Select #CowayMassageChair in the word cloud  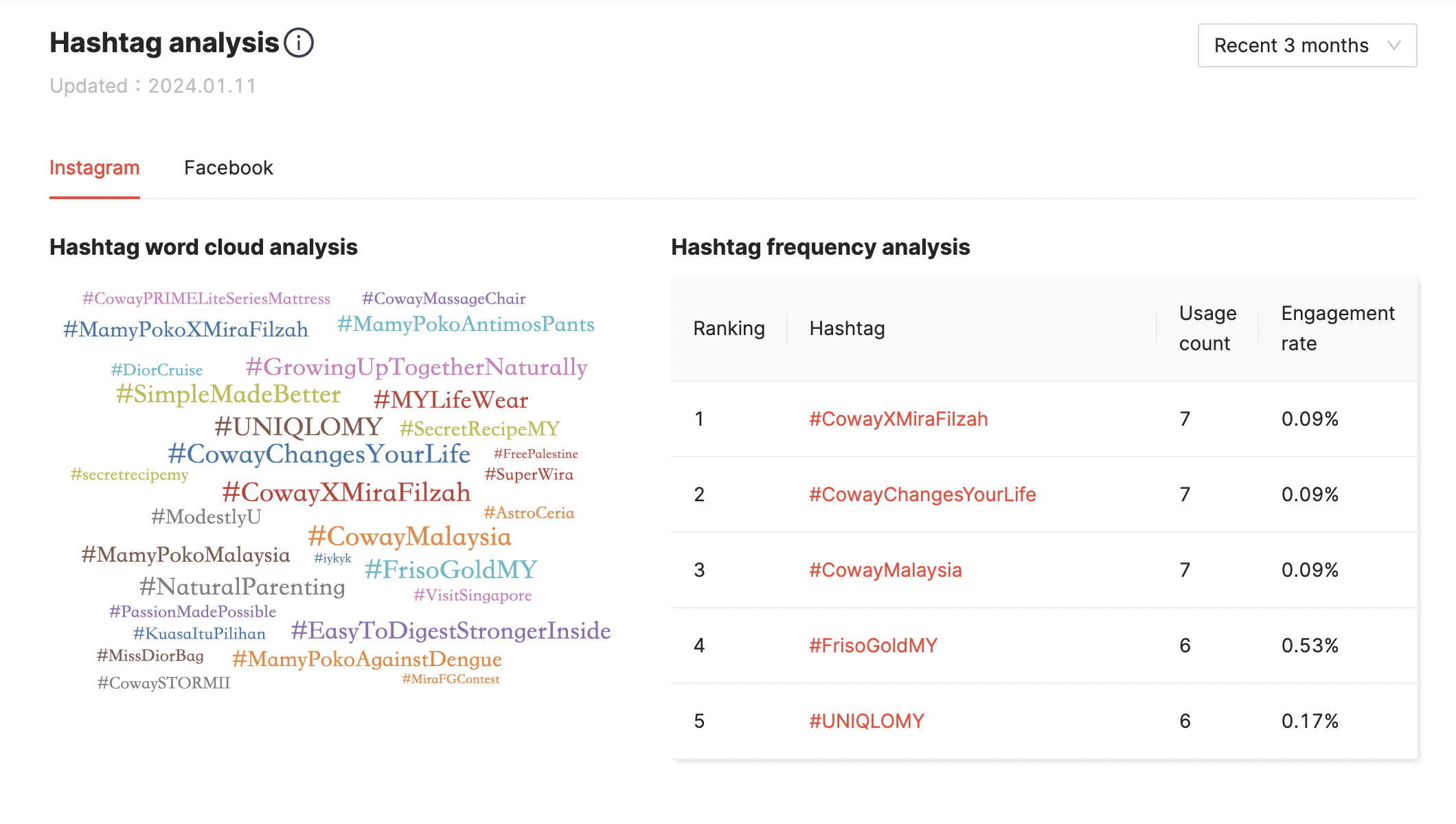[x=444, y=299]
